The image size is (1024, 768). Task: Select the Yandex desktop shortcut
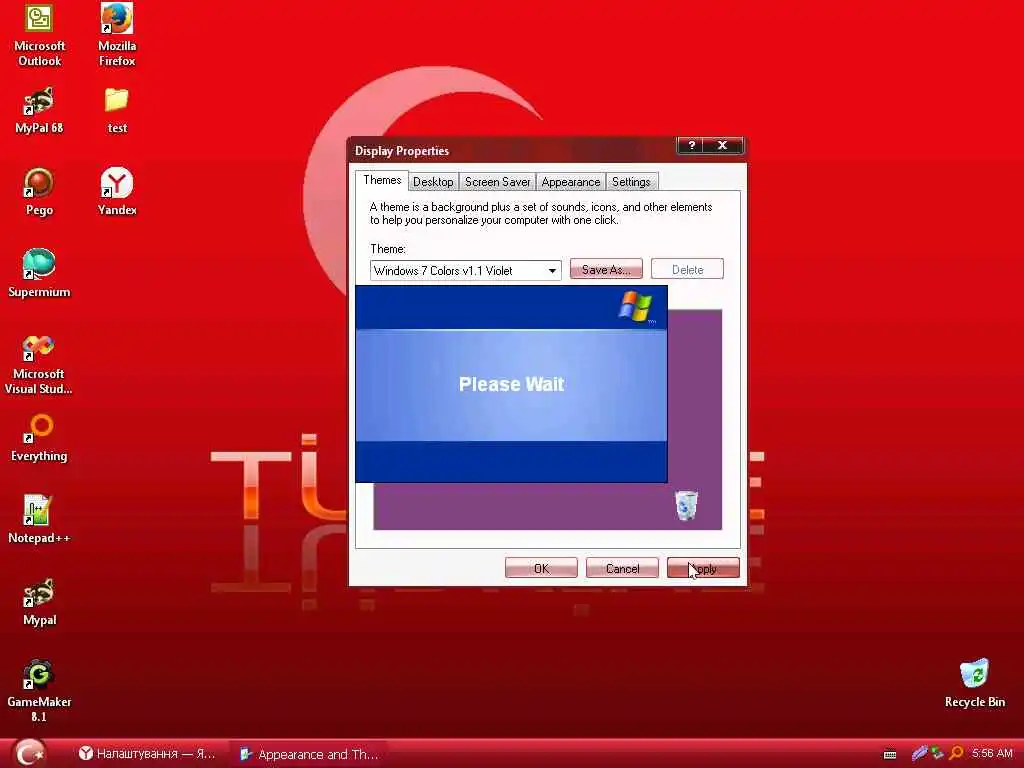coord(117,192)
